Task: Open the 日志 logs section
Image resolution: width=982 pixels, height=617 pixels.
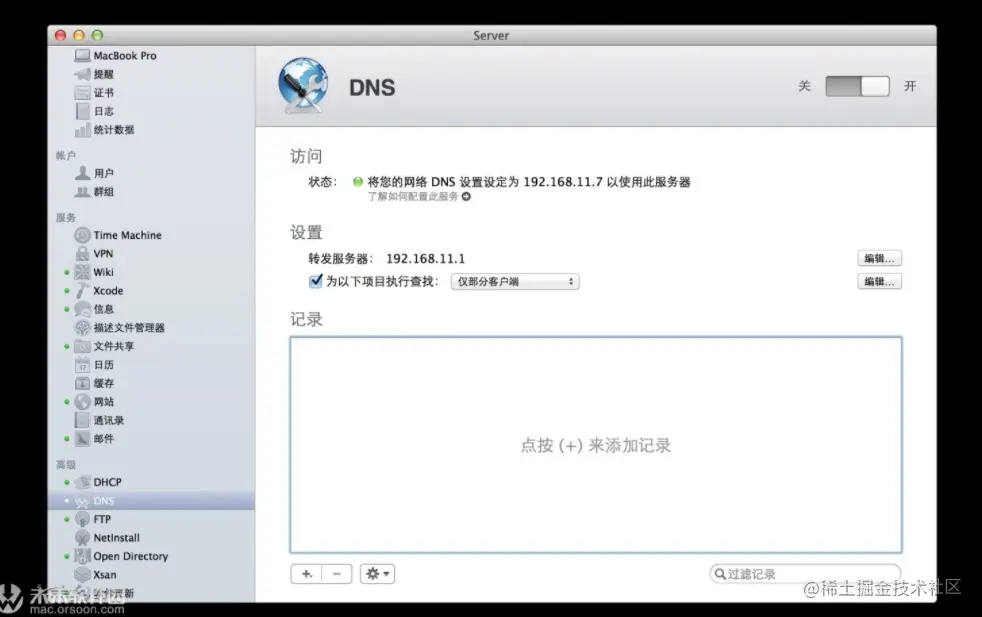Action: [95, 111]
